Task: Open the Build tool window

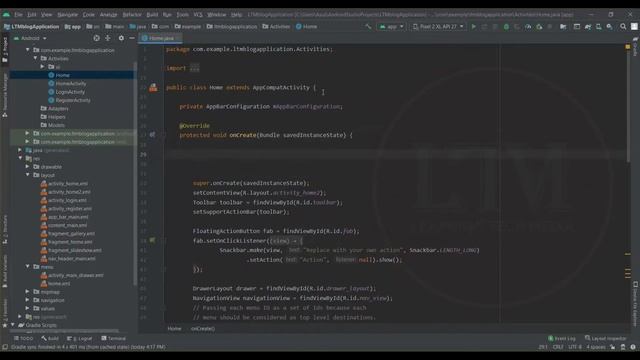Action: coord(50,338)
